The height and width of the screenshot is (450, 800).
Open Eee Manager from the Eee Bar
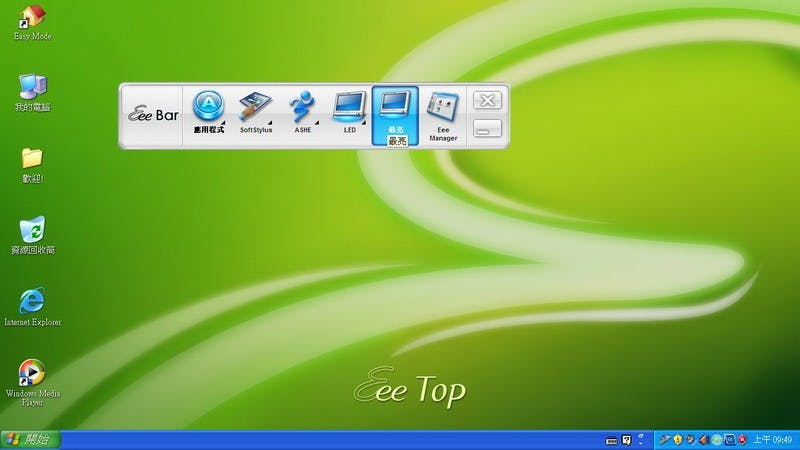pos(443,116)
